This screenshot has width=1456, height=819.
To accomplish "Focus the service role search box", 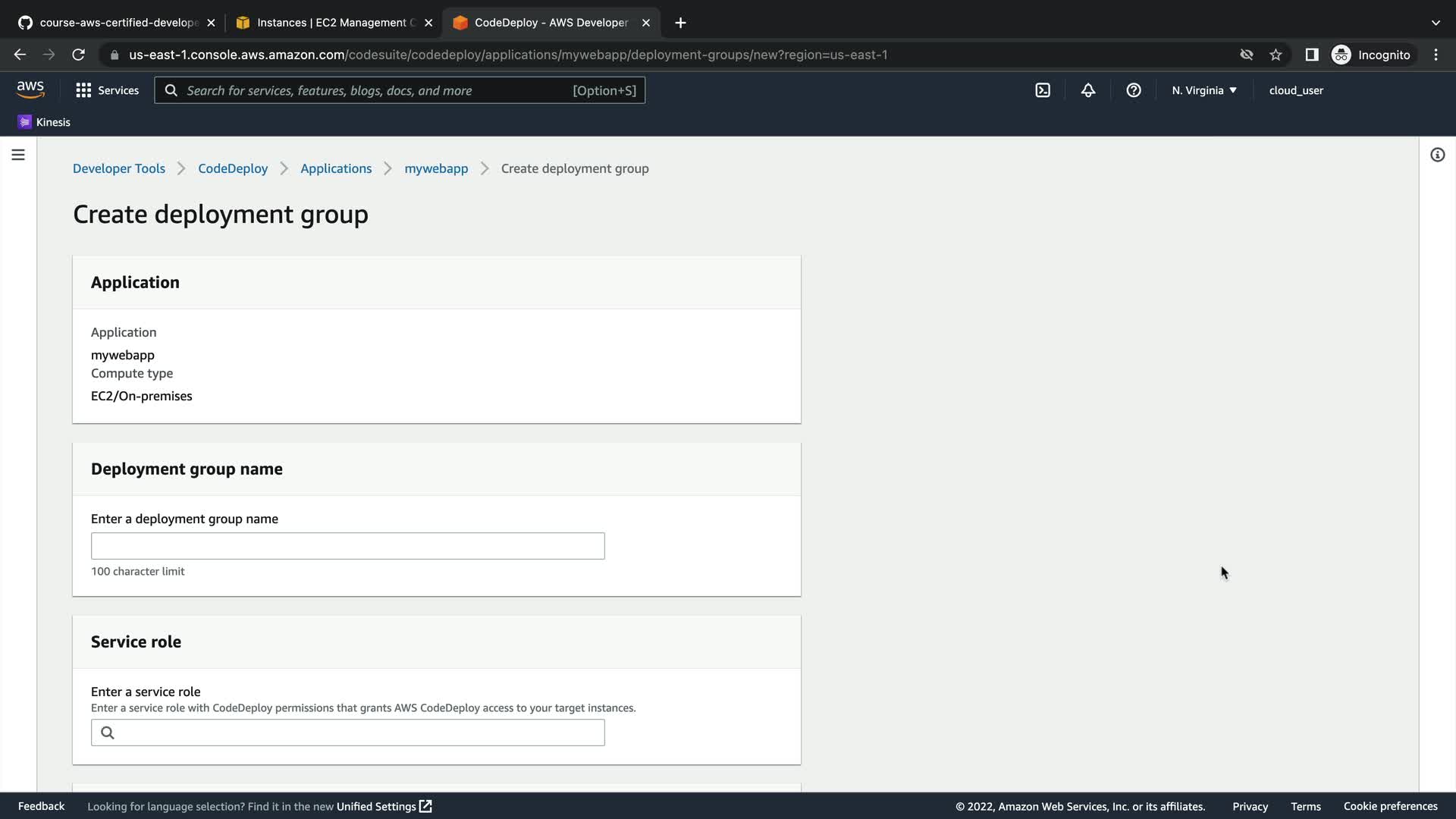I will point(356,733).
